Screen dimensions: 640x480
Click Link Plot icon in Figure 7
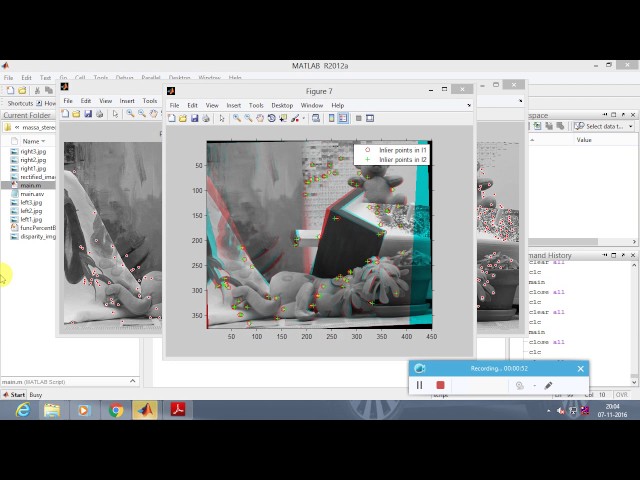[316, 118]
